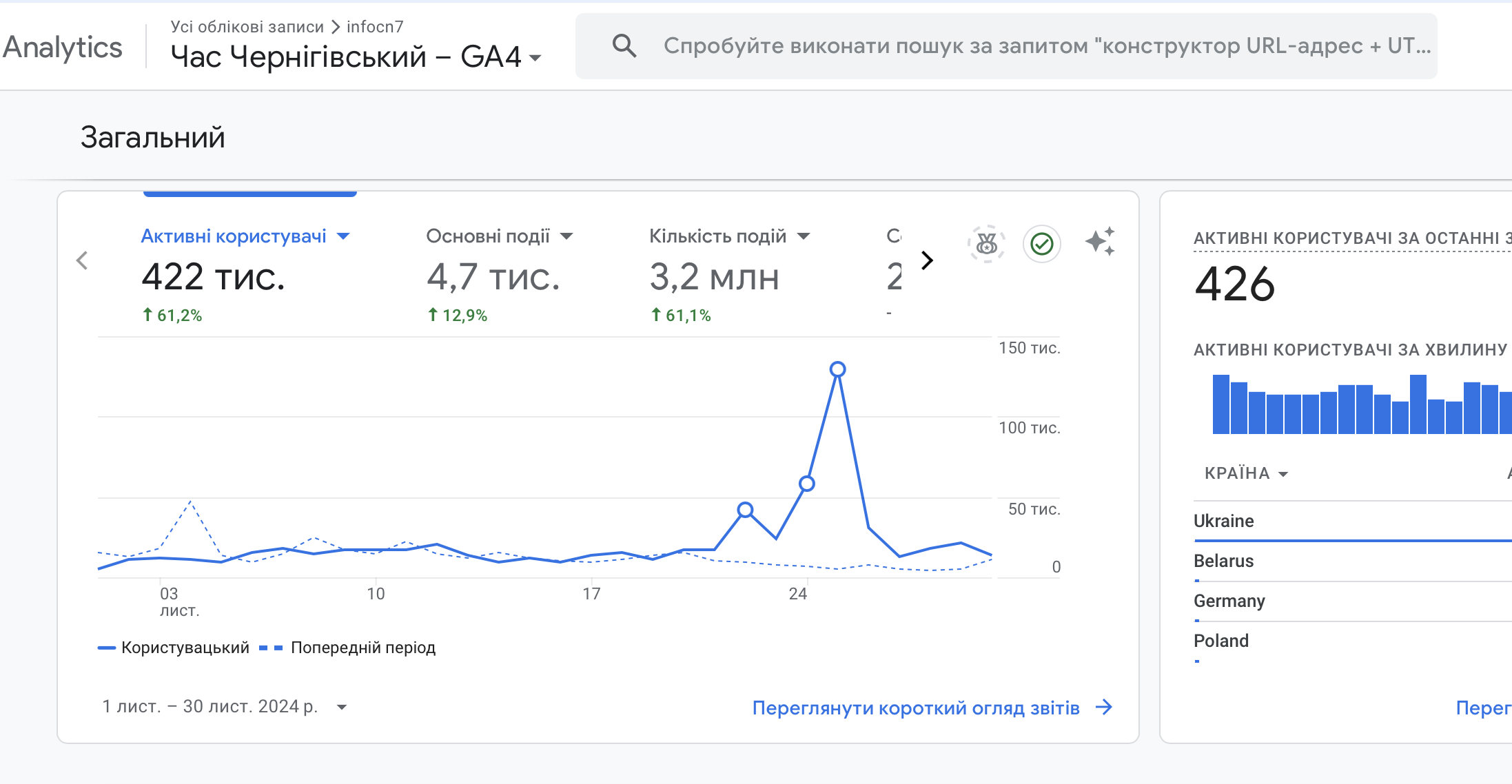The width and height of the screenshot is (1512, 784).
Task: Expand the Кількість подій metric dropdown
Action: click(804, 236)
